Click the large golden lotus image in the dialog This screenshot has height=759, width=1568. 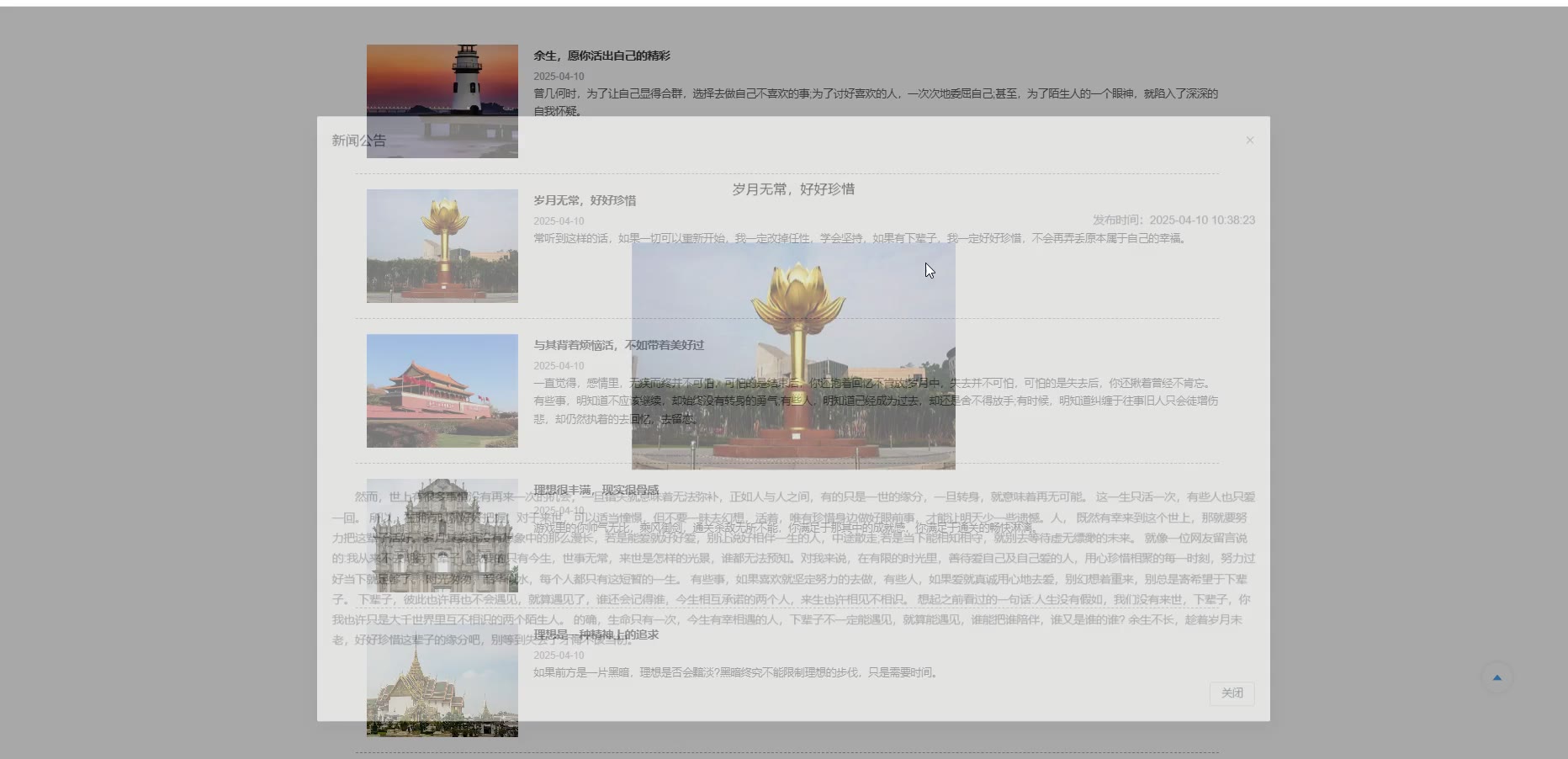(x=793, y=355)
